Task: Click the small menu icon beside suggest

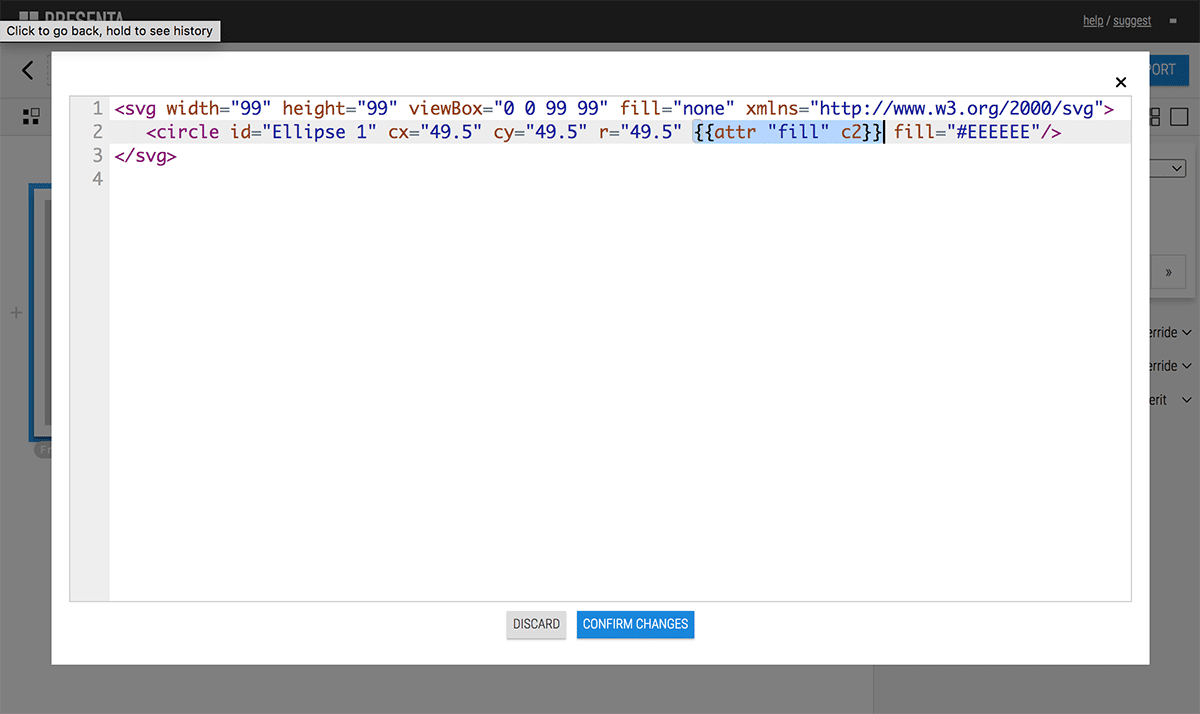Action: coord(1172,21)
